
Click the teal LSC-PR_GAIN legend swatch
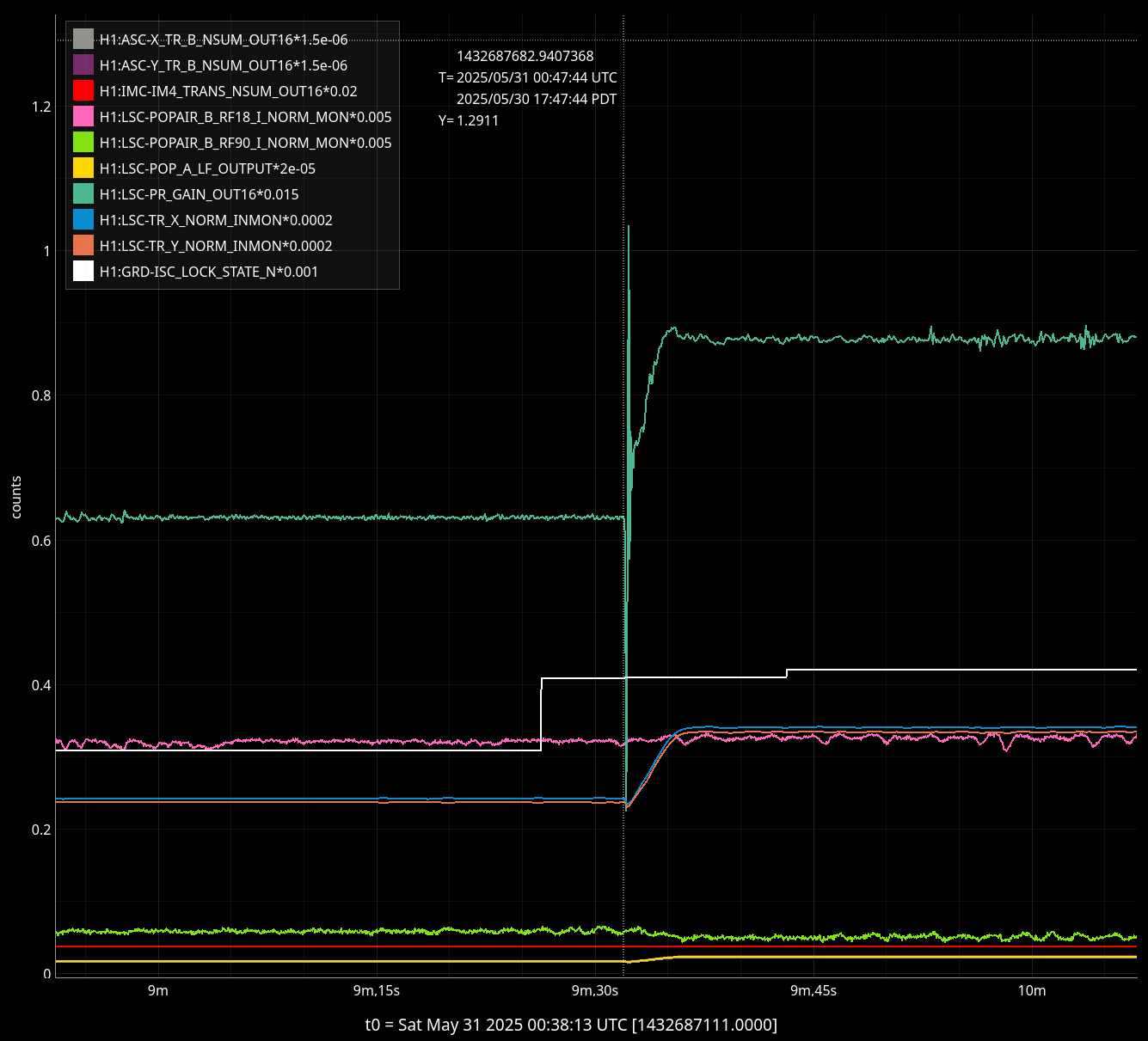[x=83, y=194]
